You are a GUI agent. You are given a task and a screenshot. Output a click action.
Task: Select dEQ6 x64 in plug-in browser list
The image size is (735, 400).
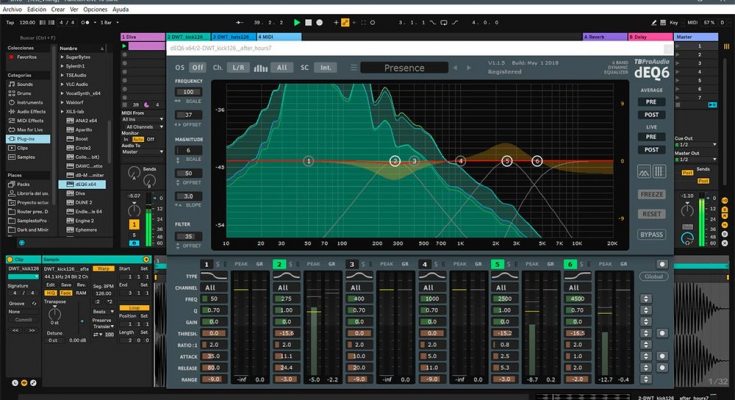(x=86, y=184)
